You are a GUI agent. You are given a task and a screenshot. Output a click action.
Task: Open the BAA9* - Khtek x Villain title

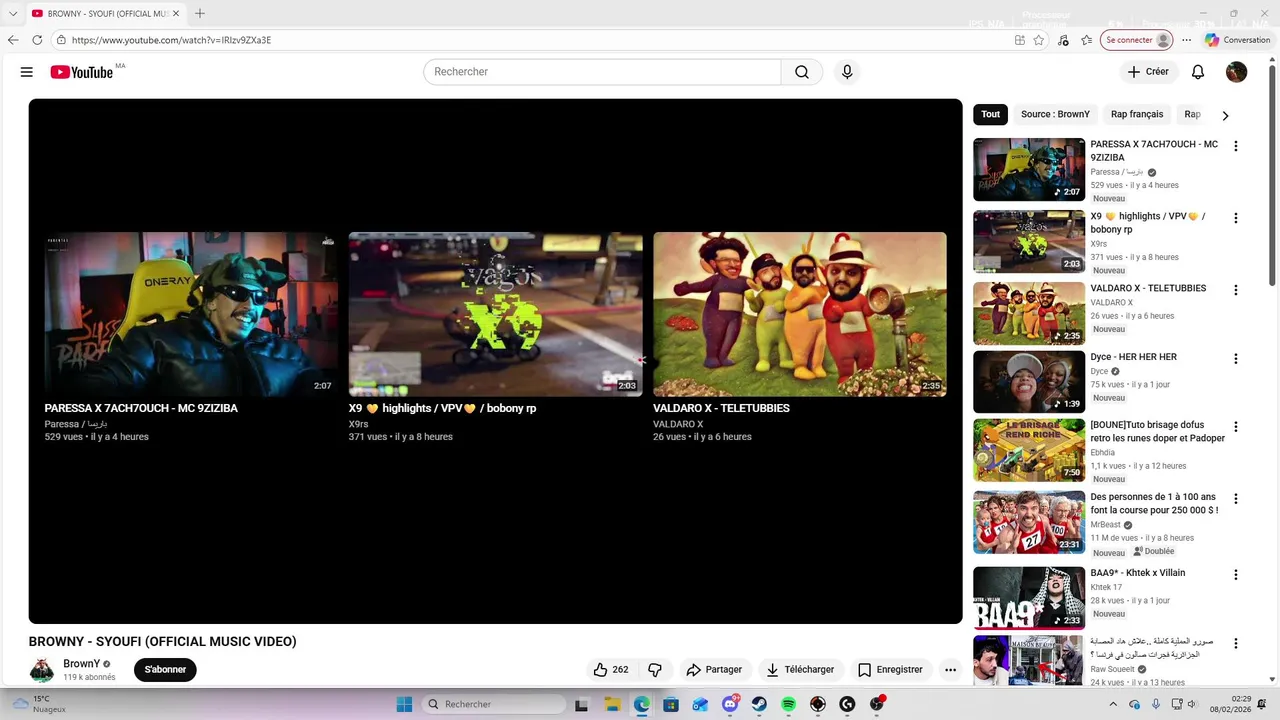(x=1137, y=573)
